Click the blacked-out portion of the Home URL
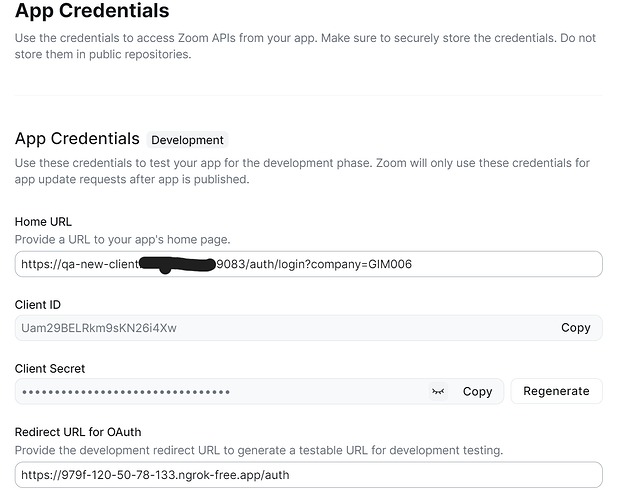Screen dimensions: 619x500 (x=178, y=265)
